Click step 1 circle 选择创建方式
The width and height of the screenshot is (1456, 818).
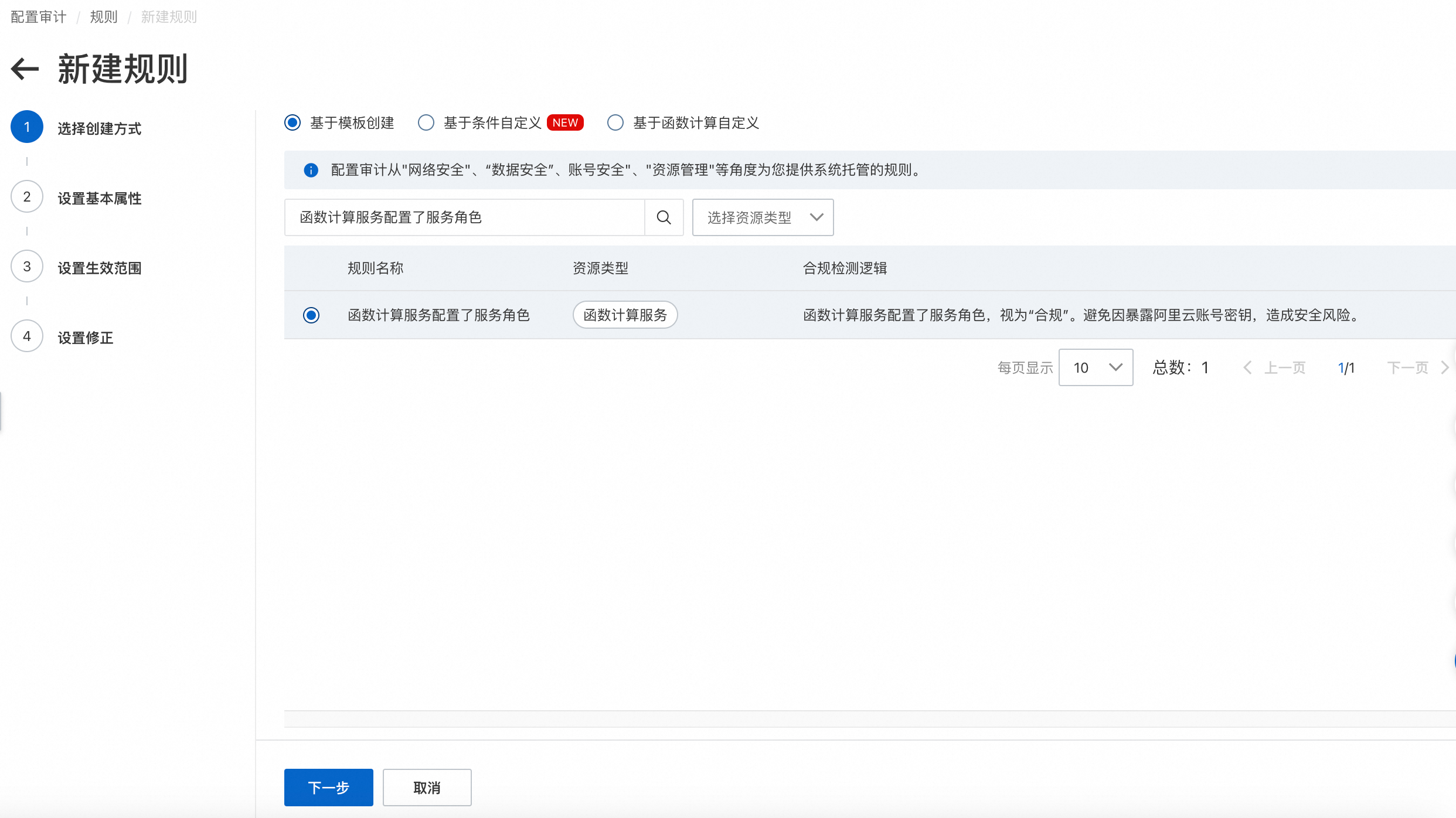[x=27, y=127]
